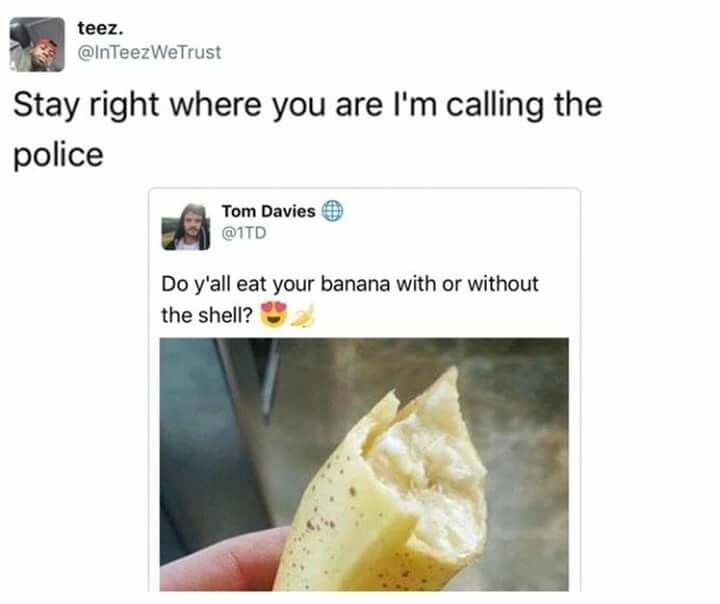Click the globe icon beside Tom Davies
This screenshot has height=604, width=720.
[x=332, y=211]
